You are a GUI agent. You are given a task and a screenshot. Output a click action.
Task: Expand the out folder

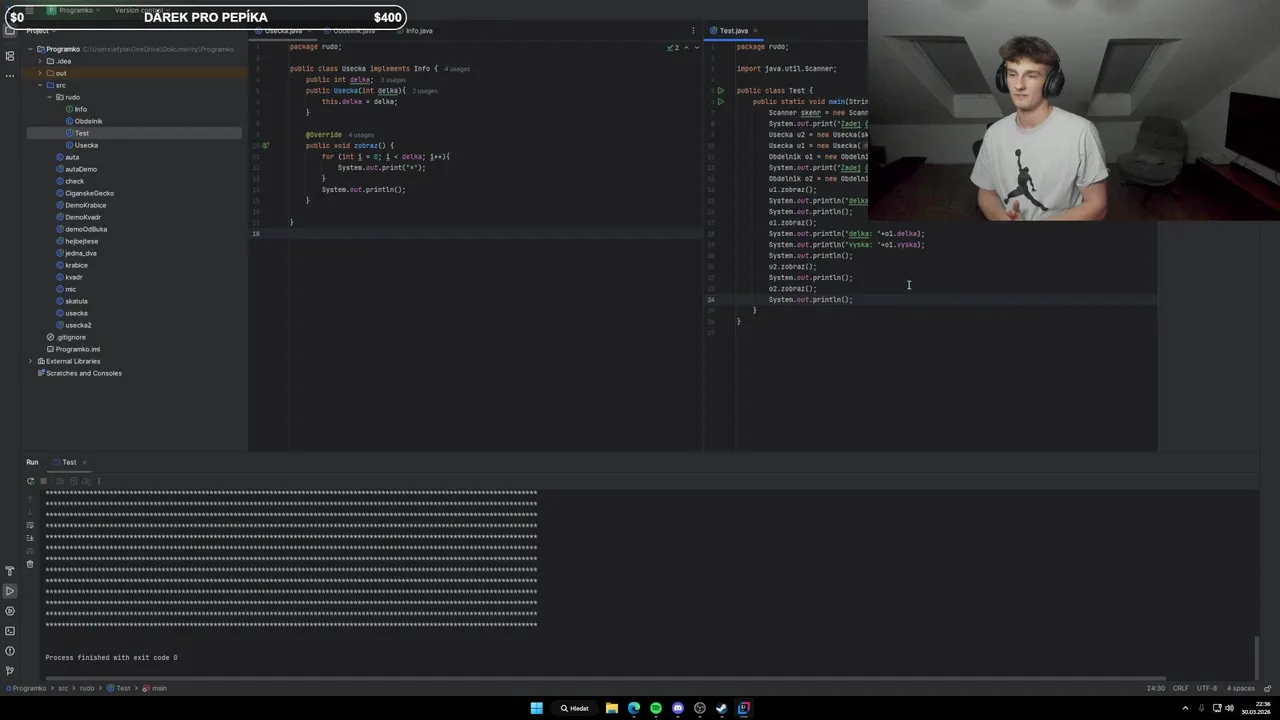point(40,73)
